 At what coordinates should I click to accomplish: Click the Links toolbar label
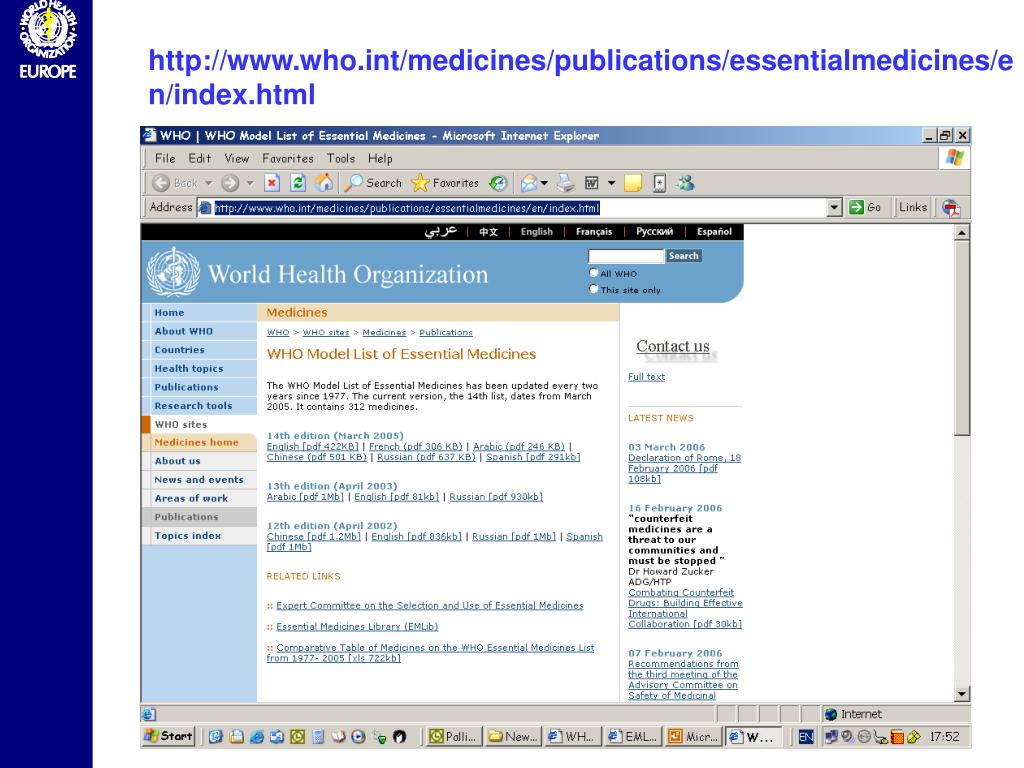(x=912, y=208)
